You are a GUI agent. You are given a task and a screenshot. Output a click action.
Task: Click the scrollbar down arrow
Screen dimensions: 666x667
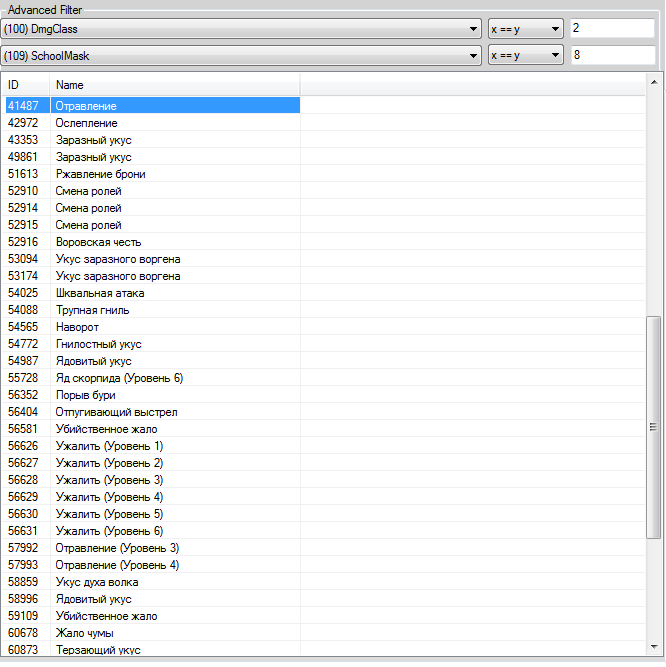coord(654,645)
